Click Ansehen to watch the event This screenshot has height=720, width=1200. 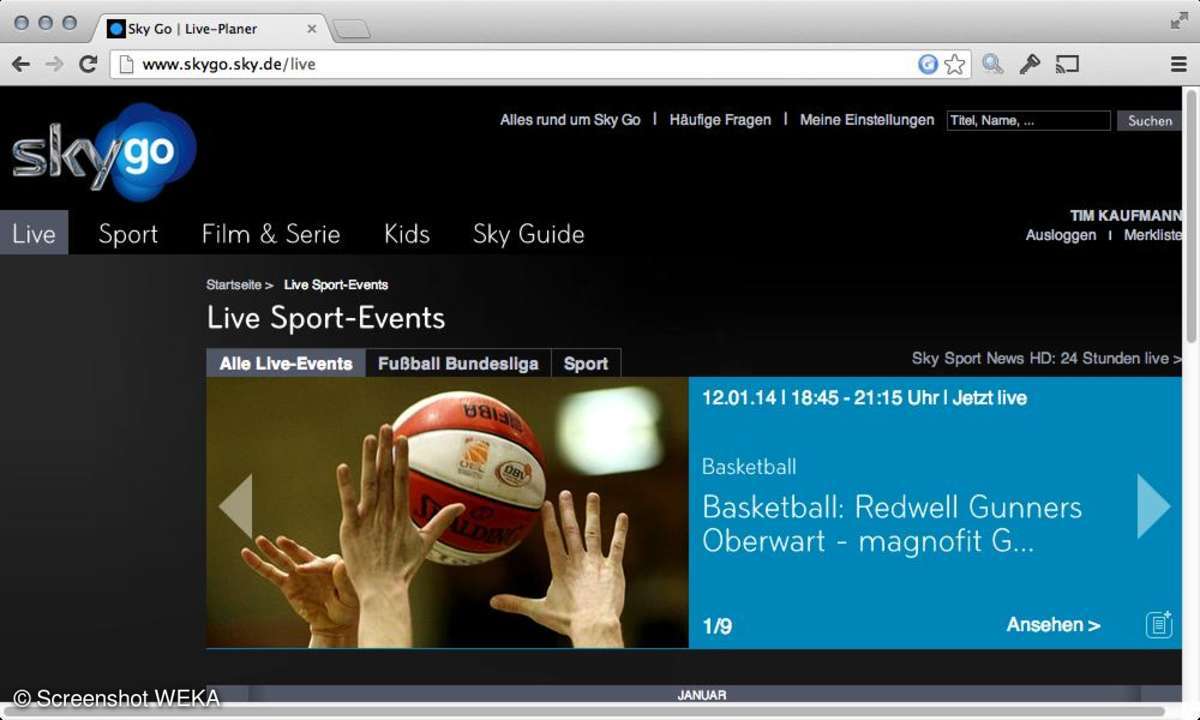1053,625
